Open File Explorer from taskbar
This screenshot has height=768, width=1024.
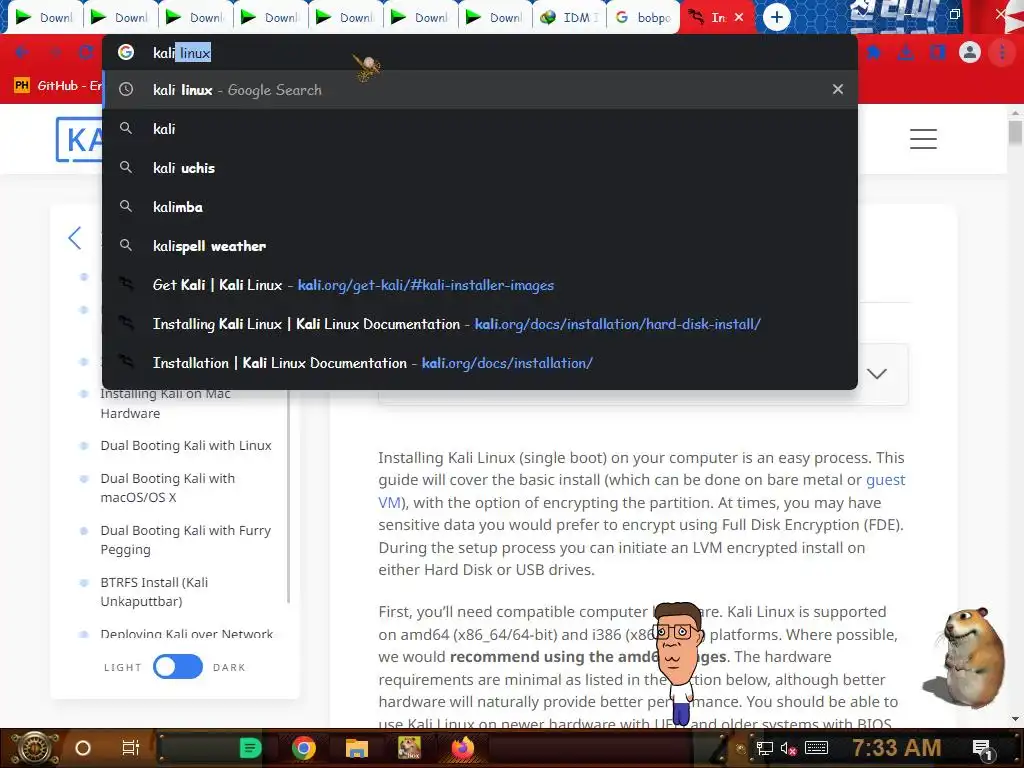pos(357,748)
